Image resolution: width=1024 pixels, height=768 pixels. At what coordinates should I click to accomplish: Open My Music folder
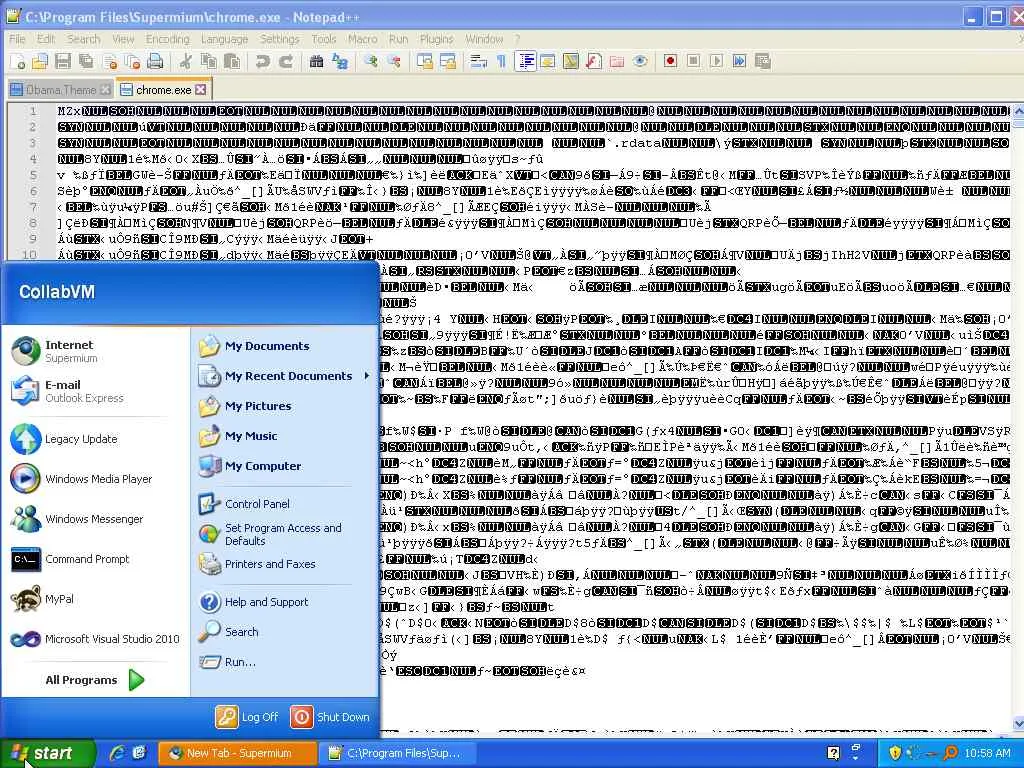click(284, 436)
